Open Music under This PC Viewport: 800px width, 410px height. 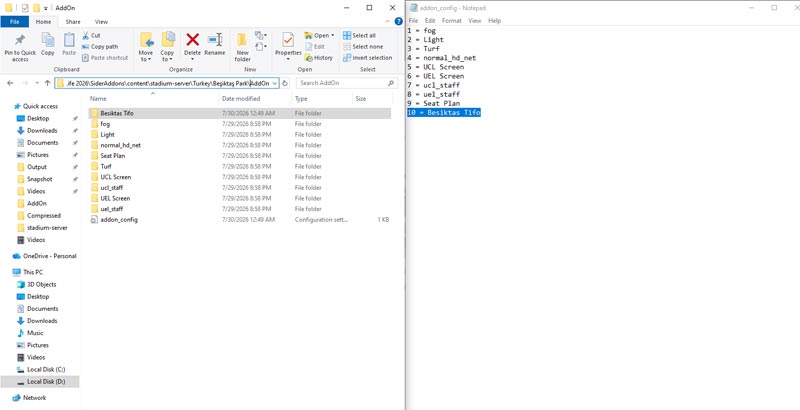tap(35, 333)
